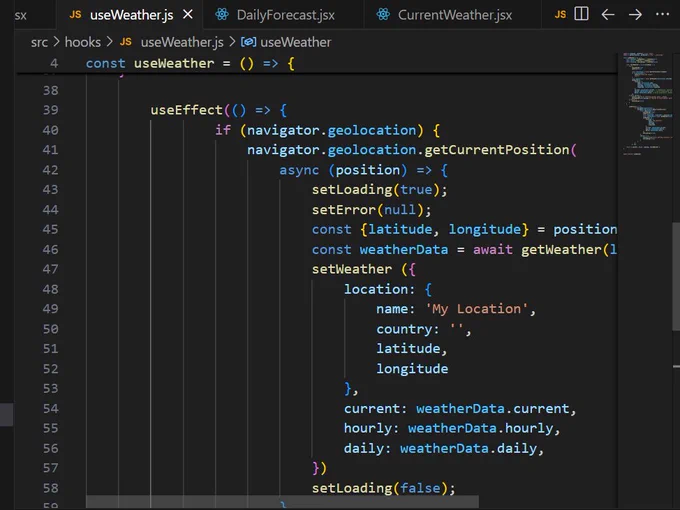Select the useWeather.js editor tab
Screen dimensions: 680x510
click(130, 15)
